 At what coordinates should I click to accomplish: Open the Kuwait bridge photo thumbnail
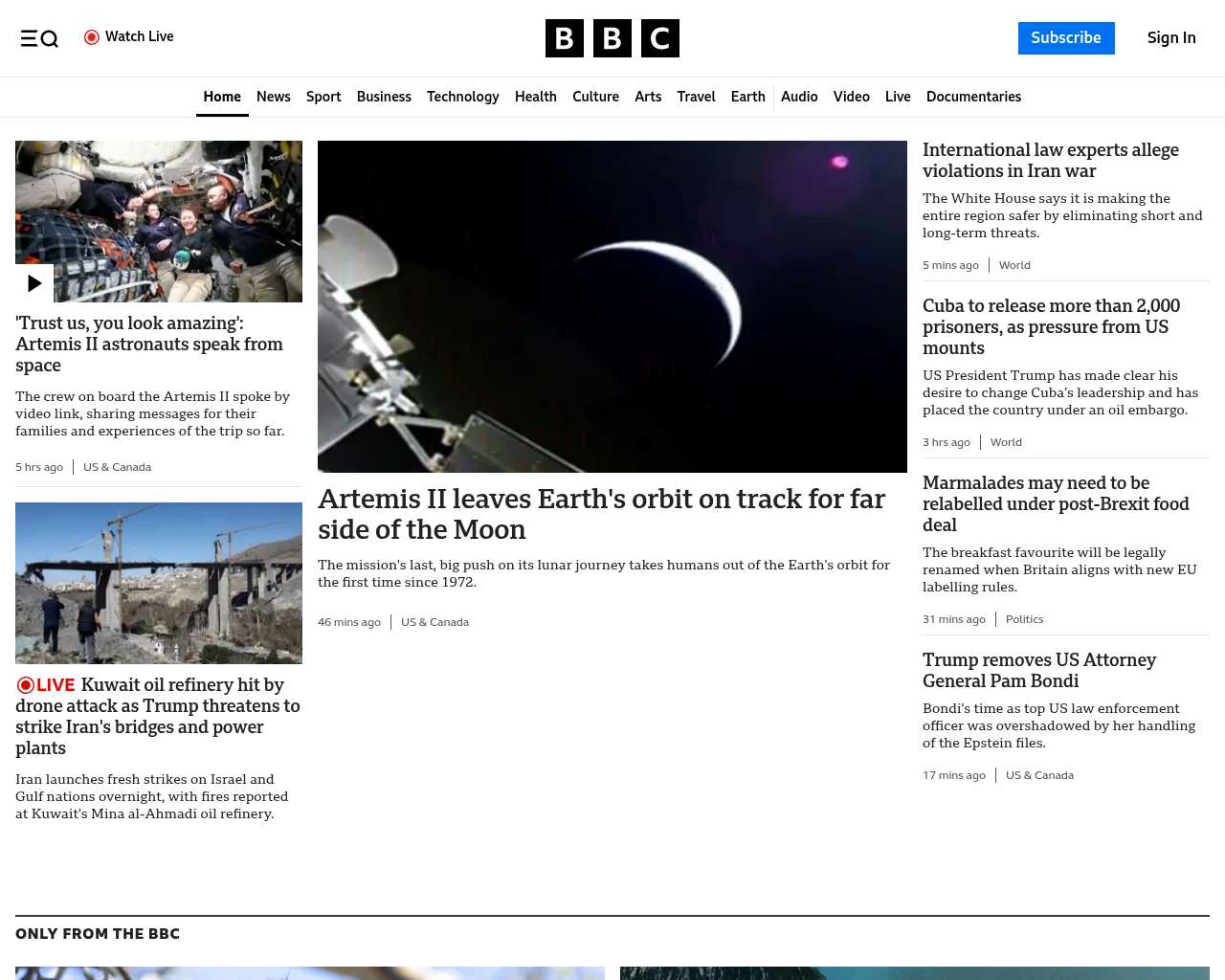pos(159,583)
